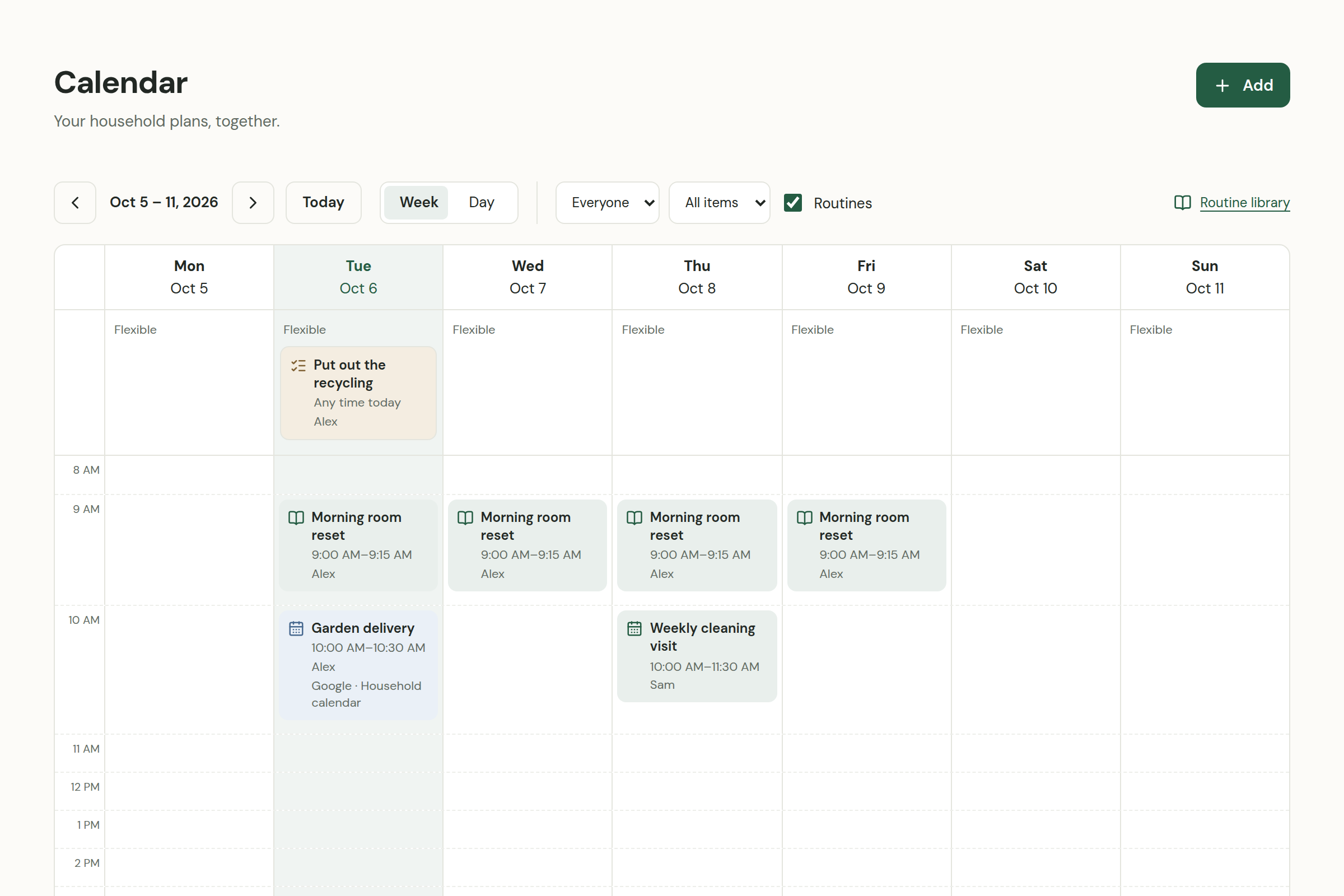Screen dimensions: 1344x896
Task: Go to the next week arrow
Action: tap(253, 203)
